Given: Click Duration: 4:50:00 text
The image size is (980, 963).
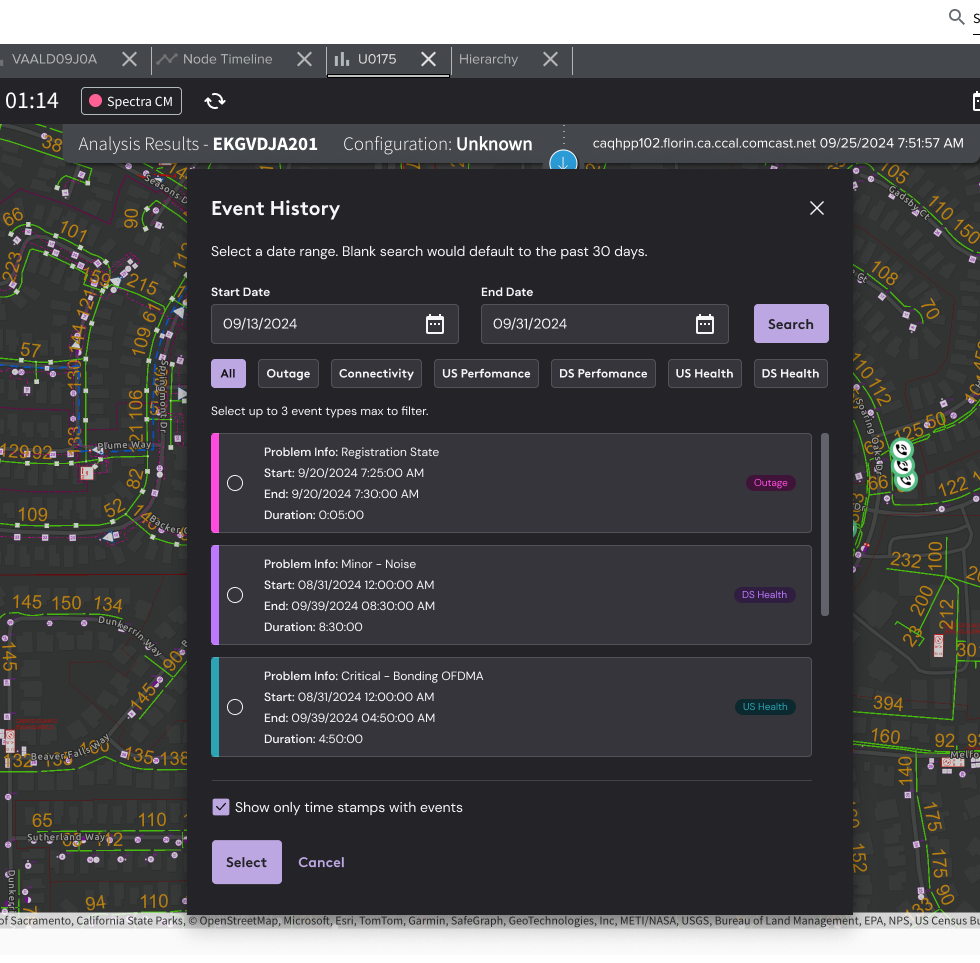Looking at the screenshot, I should tap(313, 739).
